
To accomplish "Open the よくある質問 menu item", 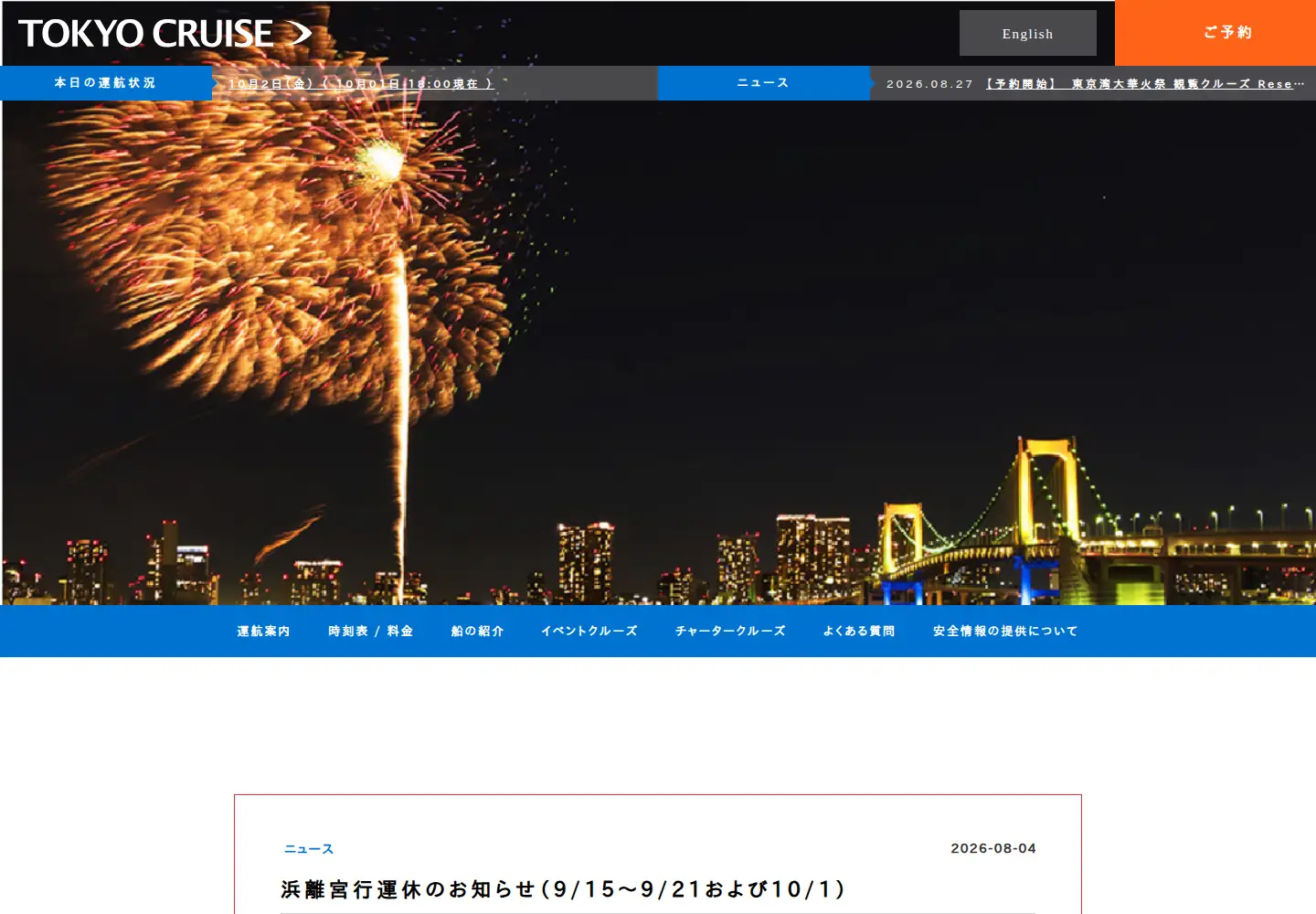I will (x=859, y=632).
